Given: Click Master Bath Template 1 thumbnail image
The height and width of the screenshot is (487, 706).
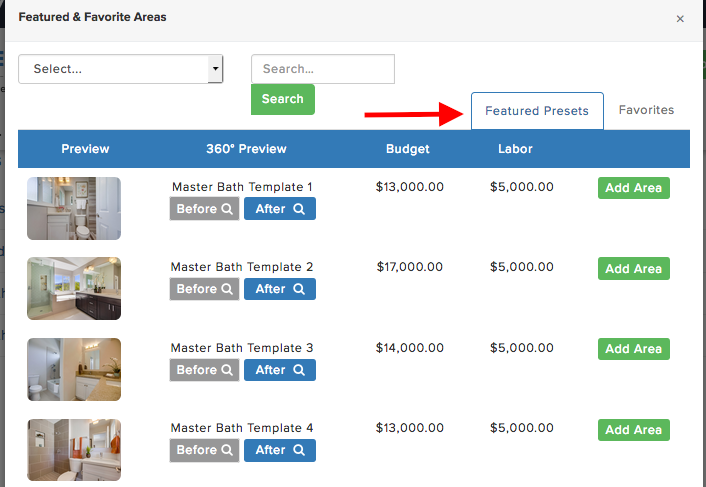Looking at the screenshot, I should coord(74,208).
